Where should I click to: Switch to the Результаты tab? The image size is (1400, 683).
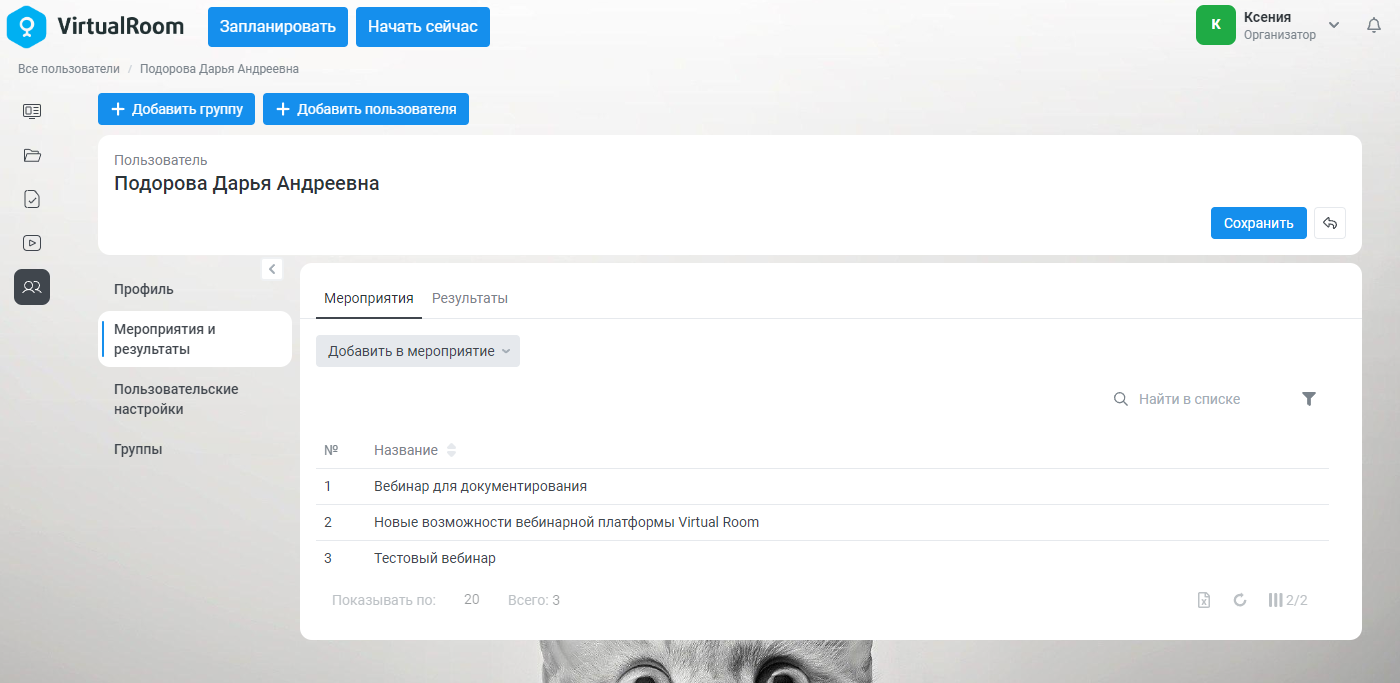[470, 298]
